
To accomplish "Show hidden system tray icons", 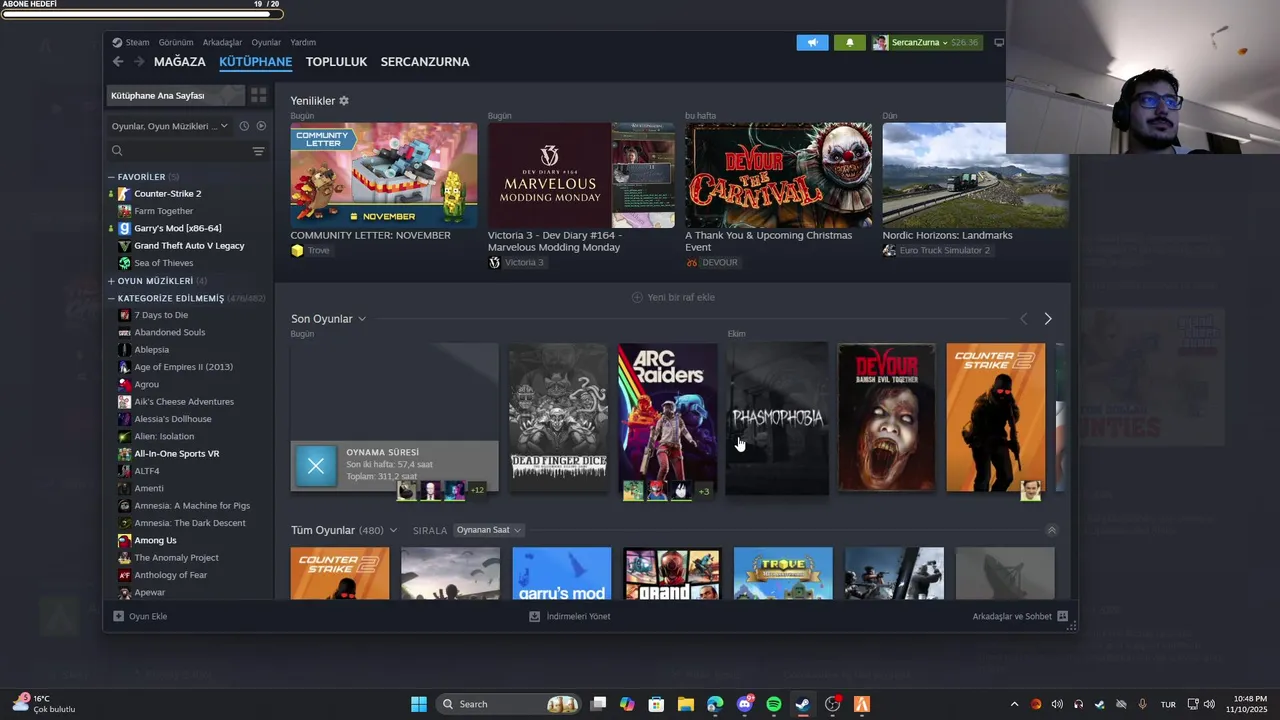I will point(1014,704).
